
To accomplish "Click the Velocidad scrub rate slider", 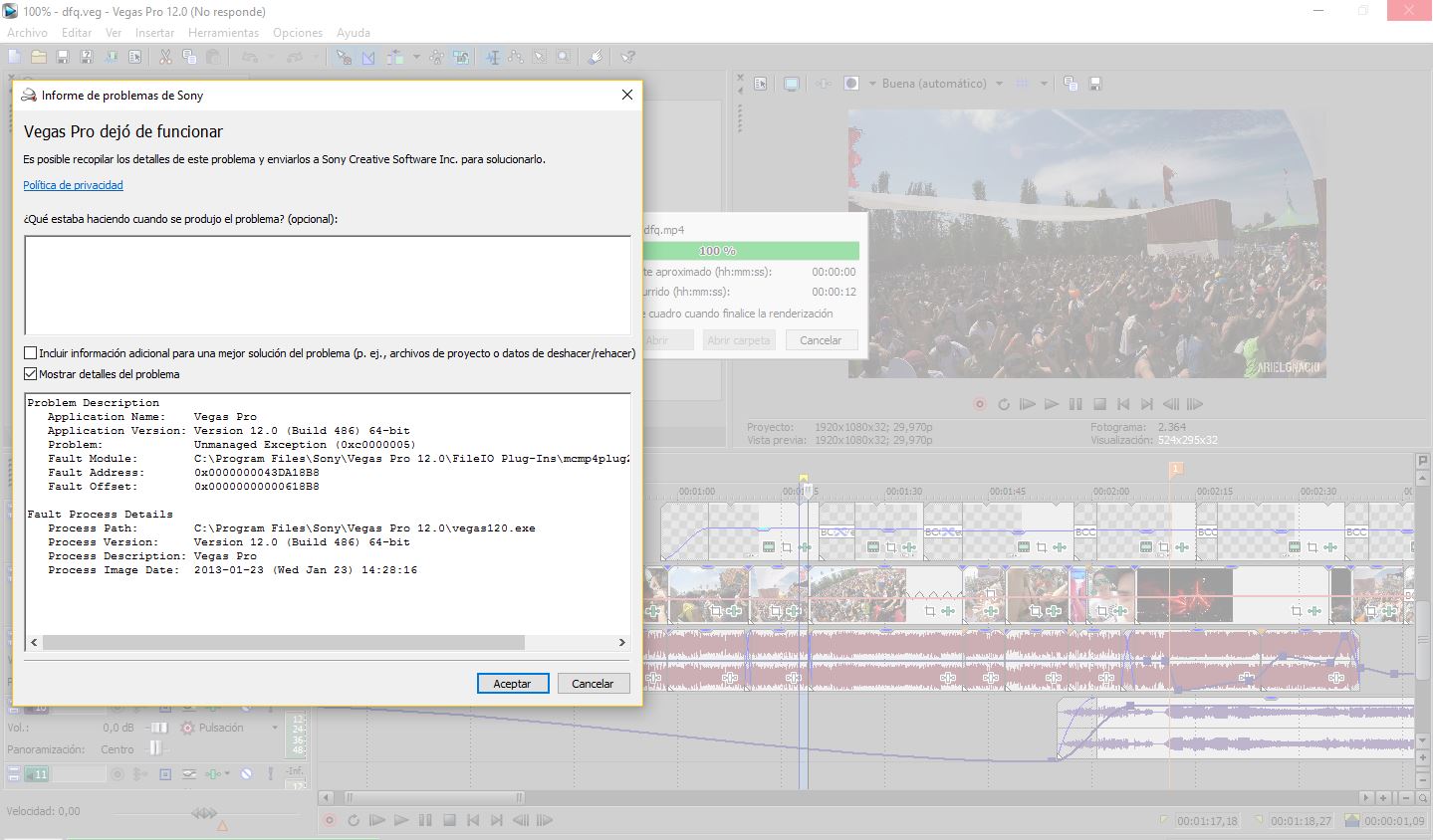I will [204, 813].
